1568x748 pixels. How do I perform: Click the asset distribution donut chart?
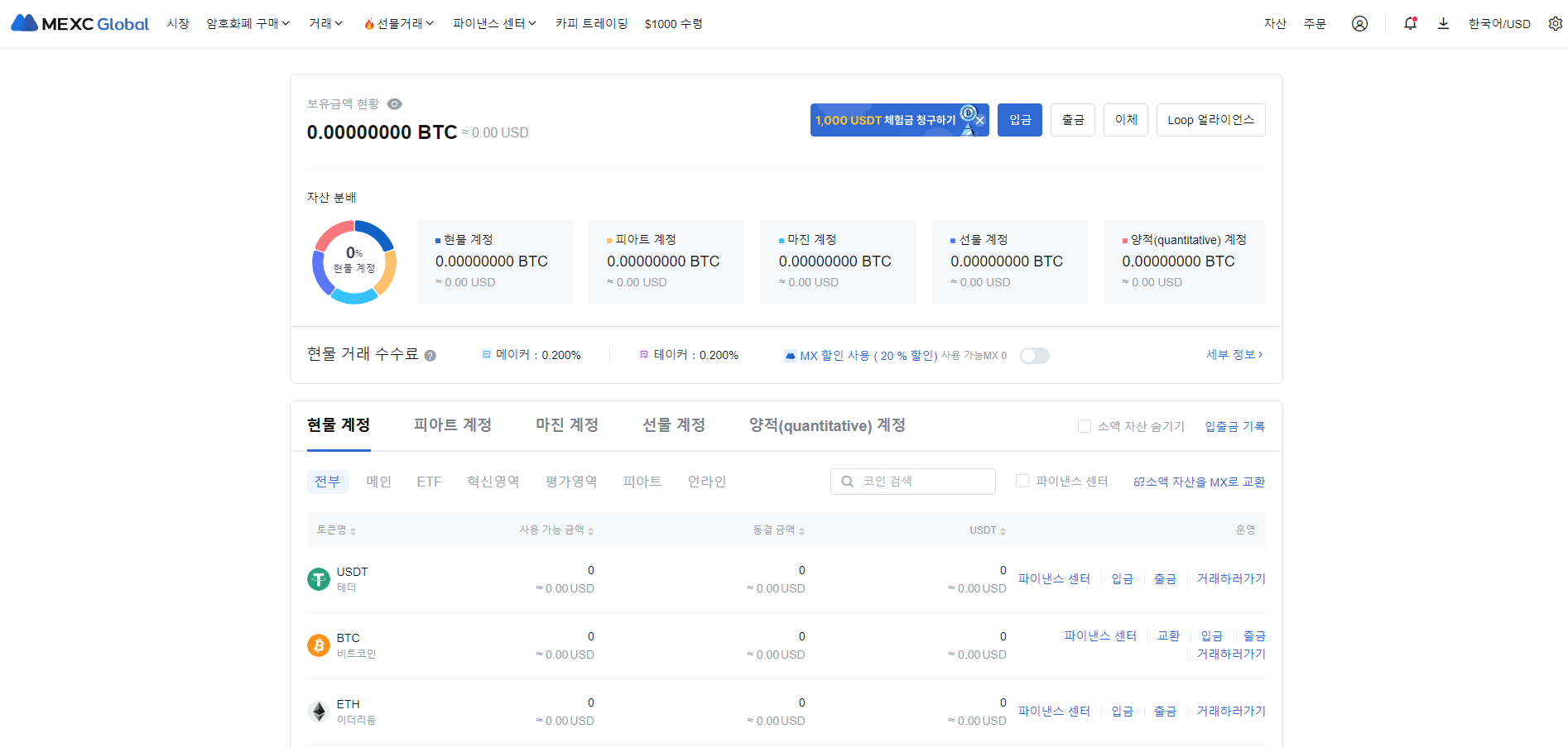tap(354, 261)
